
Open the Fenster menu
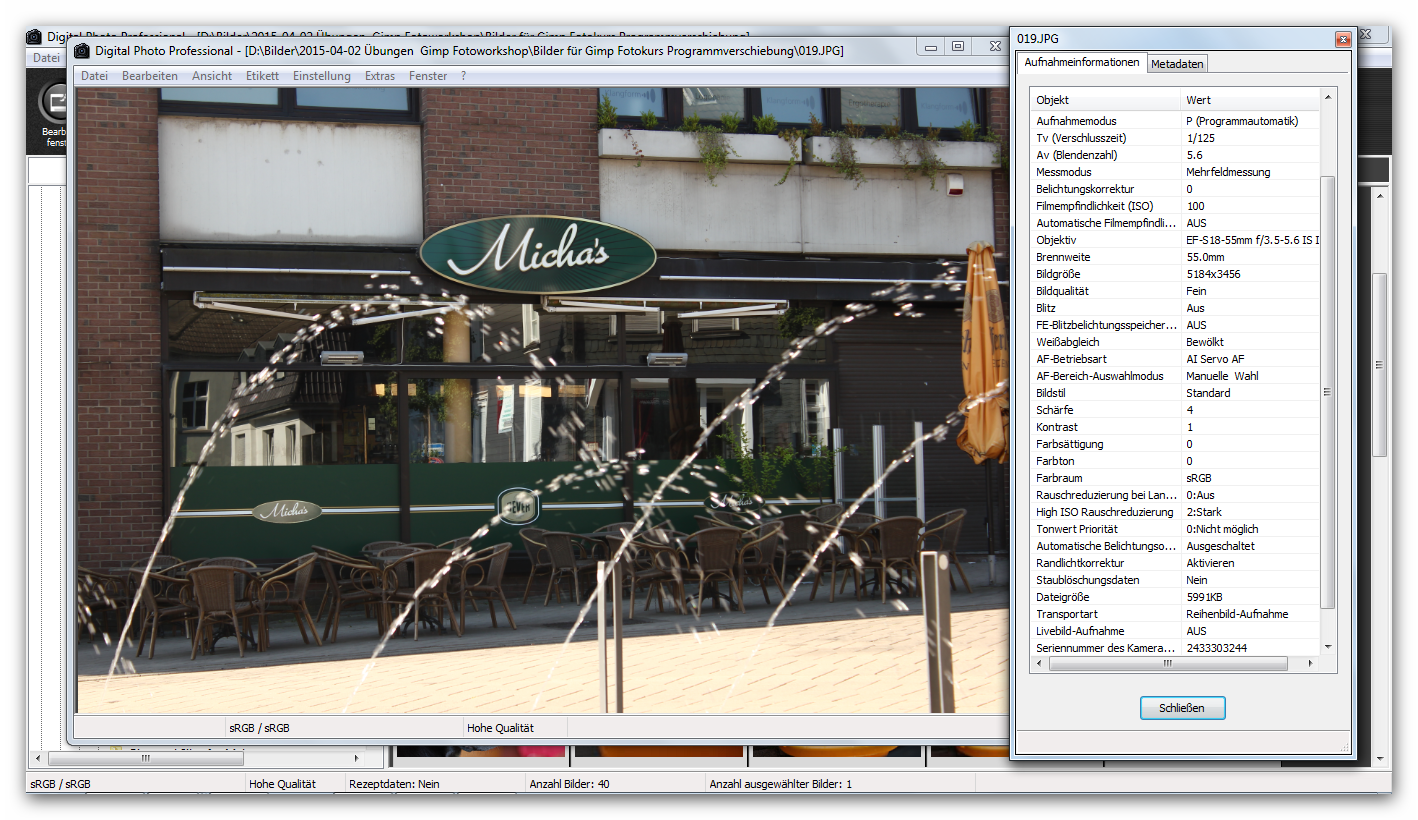(x=428, y=76)
